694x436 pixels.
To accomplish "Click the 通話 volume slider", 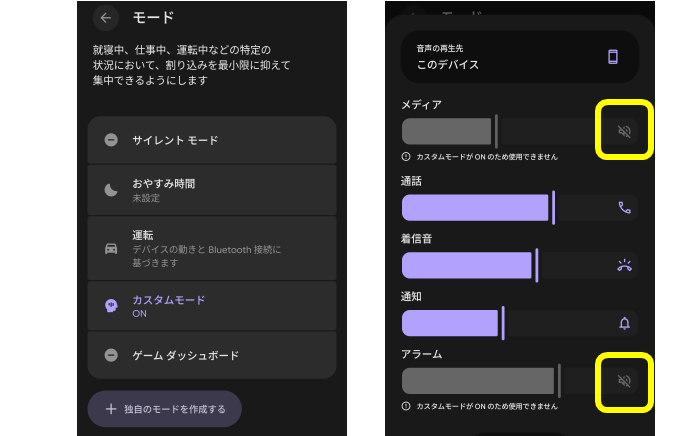I will [x=500, y=208].
